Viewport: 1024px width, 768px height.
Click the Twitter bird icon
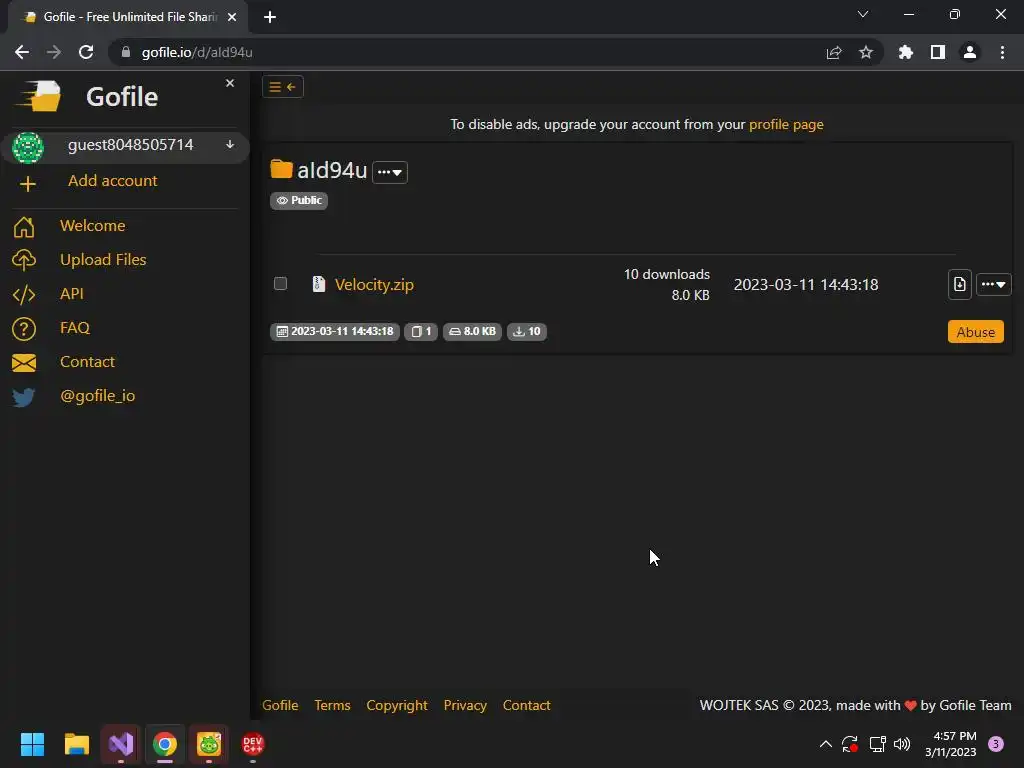tap(24, 397)
